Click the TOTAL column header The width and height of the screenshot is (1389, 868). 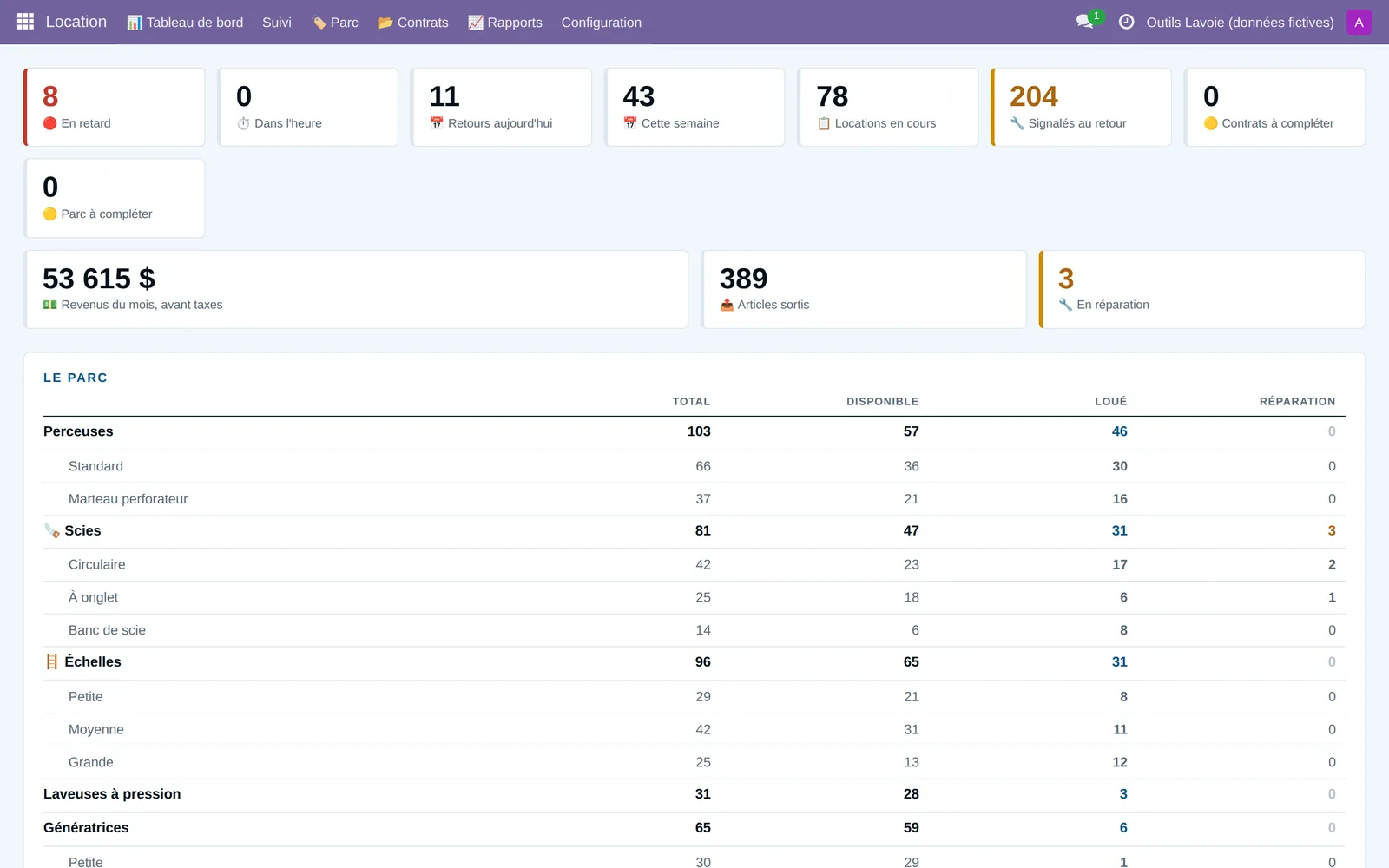(x=691, y=402)
